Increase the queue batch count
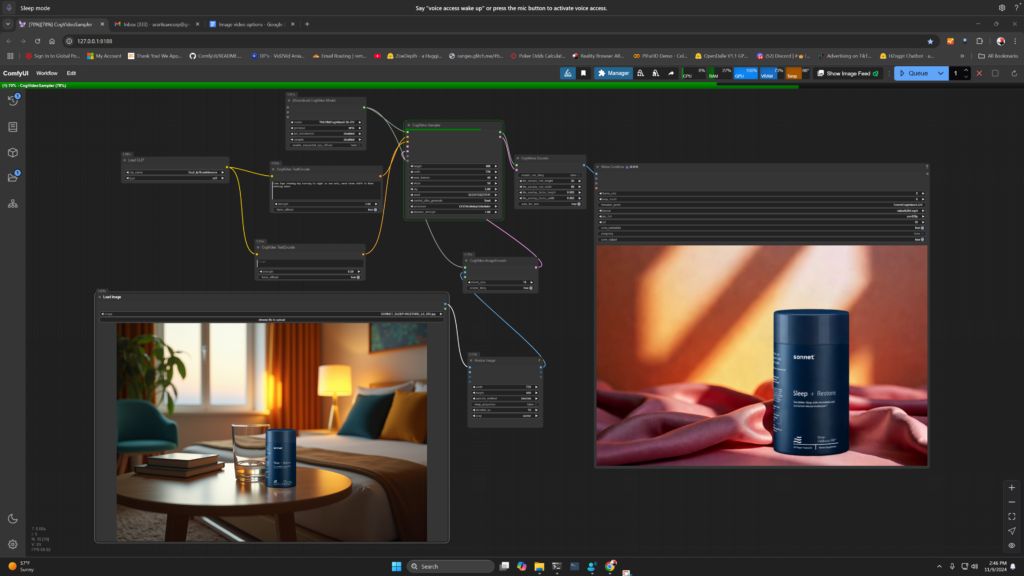 point(966,70)
